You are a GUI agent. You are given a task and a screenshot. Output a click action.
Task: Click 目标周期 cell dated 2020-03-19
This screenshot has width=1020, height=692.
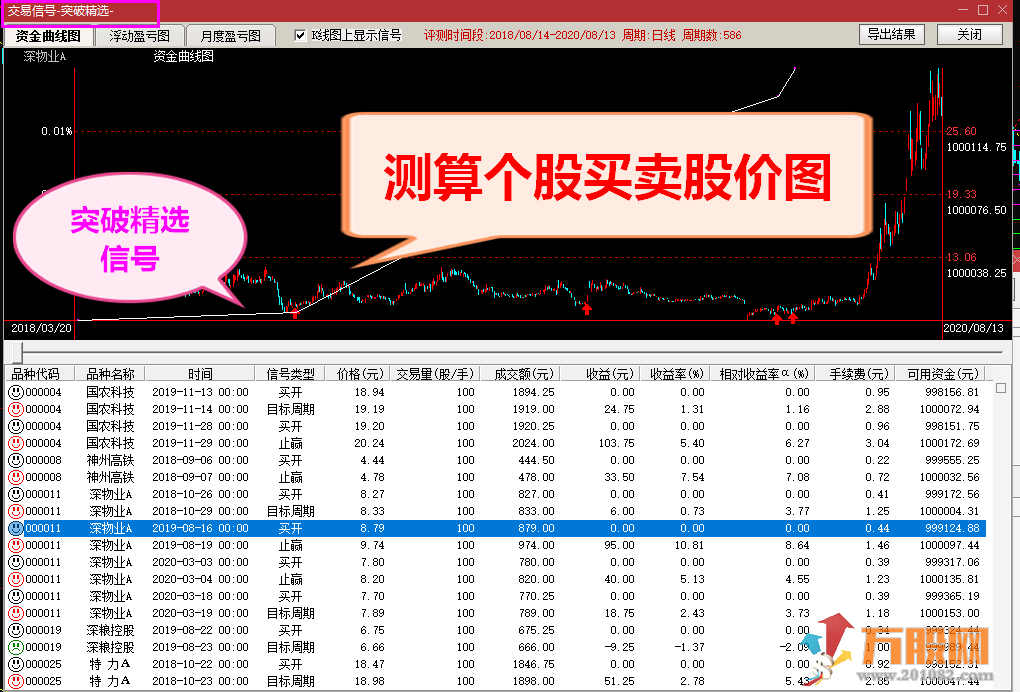[x=290, y=613]
